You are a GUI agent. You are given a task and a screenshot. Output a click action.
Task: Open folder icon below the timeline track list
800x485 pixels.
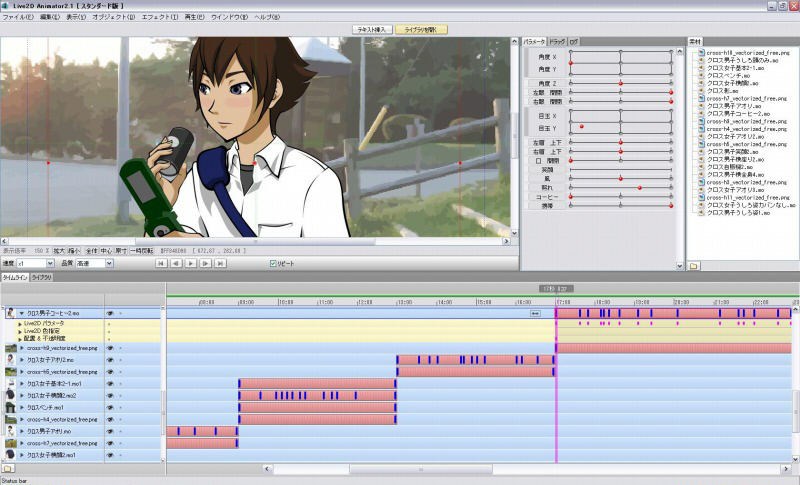[8, 468]
